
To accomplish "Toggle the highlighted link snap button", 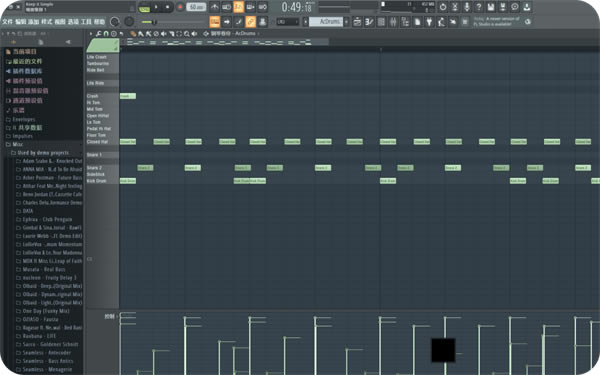I will 250,22.
